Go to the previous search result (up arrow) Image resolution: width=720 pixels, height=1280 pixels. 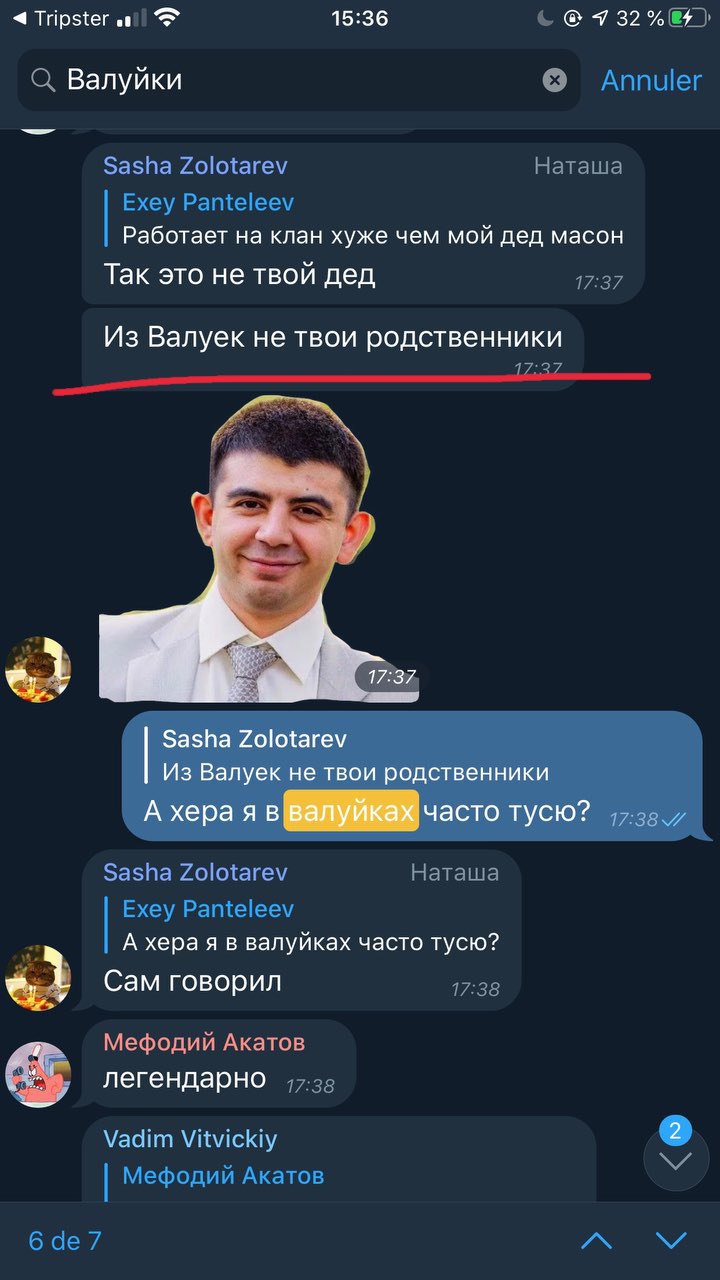[x=596, y=1241]
